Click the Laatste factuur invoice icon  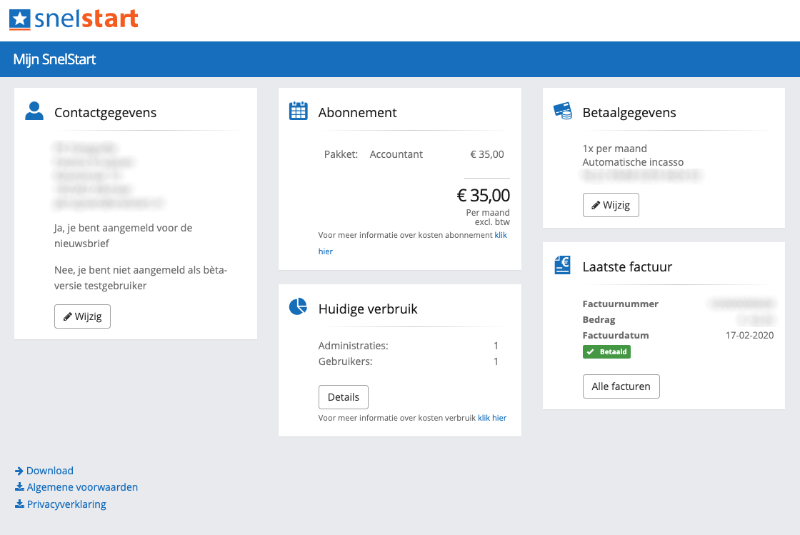pyautogui.click(x=562, y=265)
